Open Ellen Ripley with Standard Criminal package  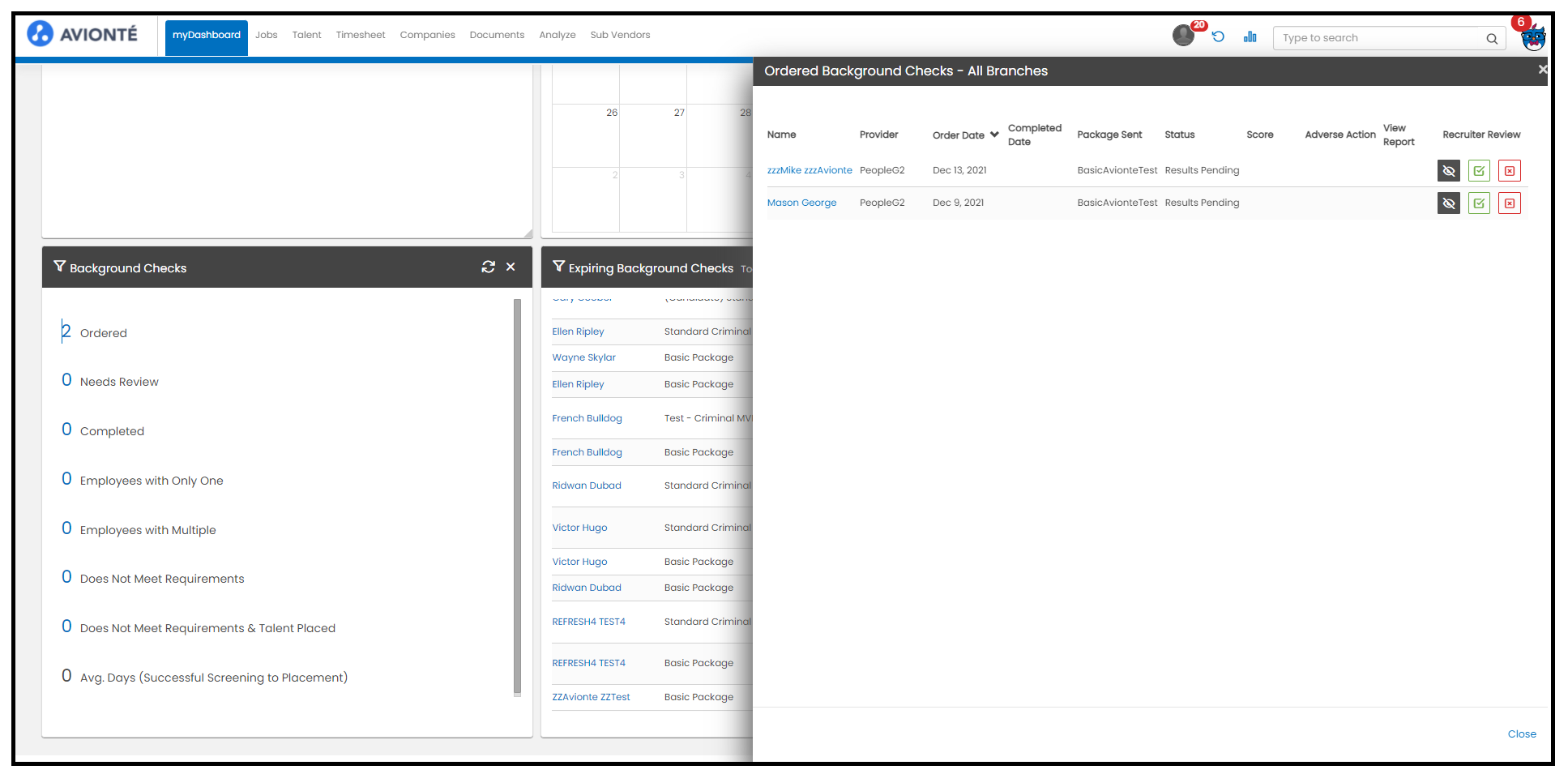[578, 331]
